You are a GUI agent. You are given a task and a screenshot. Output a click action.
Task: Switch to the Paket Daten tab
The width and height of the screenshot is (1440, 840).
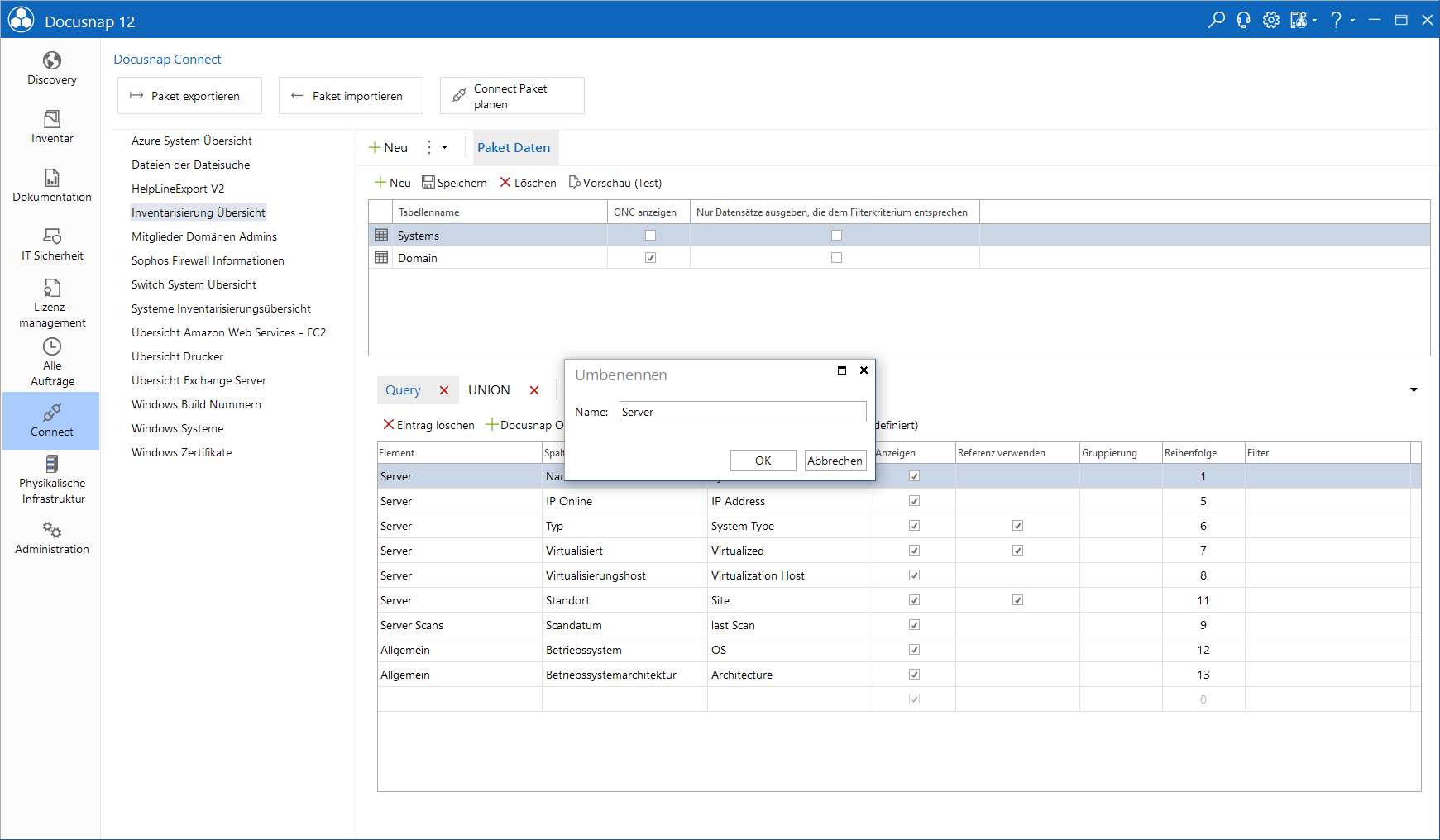click(x=514, y=148)
